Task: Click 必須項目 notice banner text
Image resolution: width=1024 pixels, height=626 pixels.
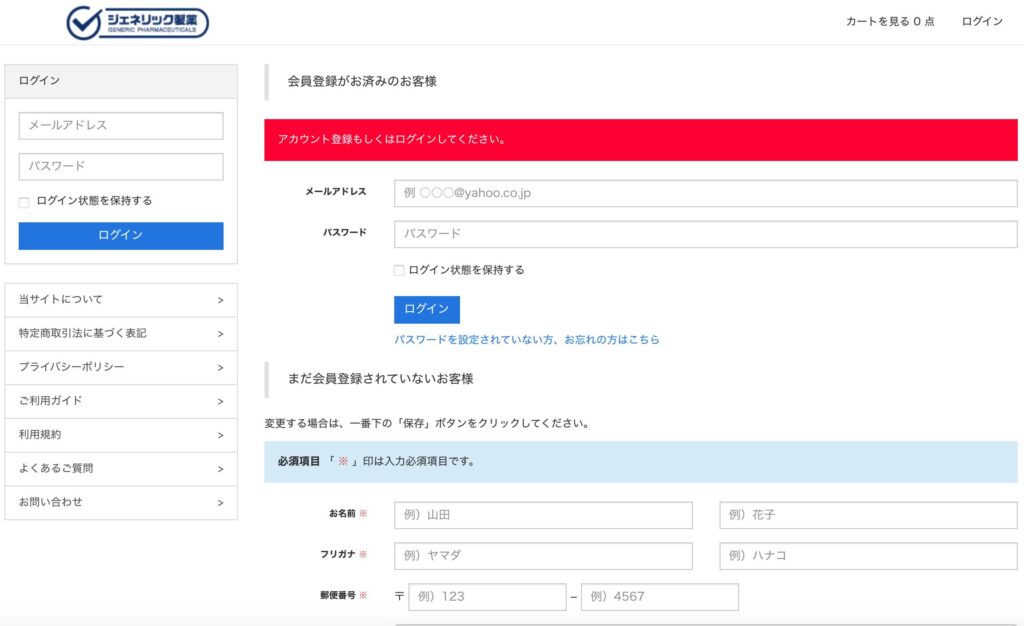Action: (x=376, y=462)
